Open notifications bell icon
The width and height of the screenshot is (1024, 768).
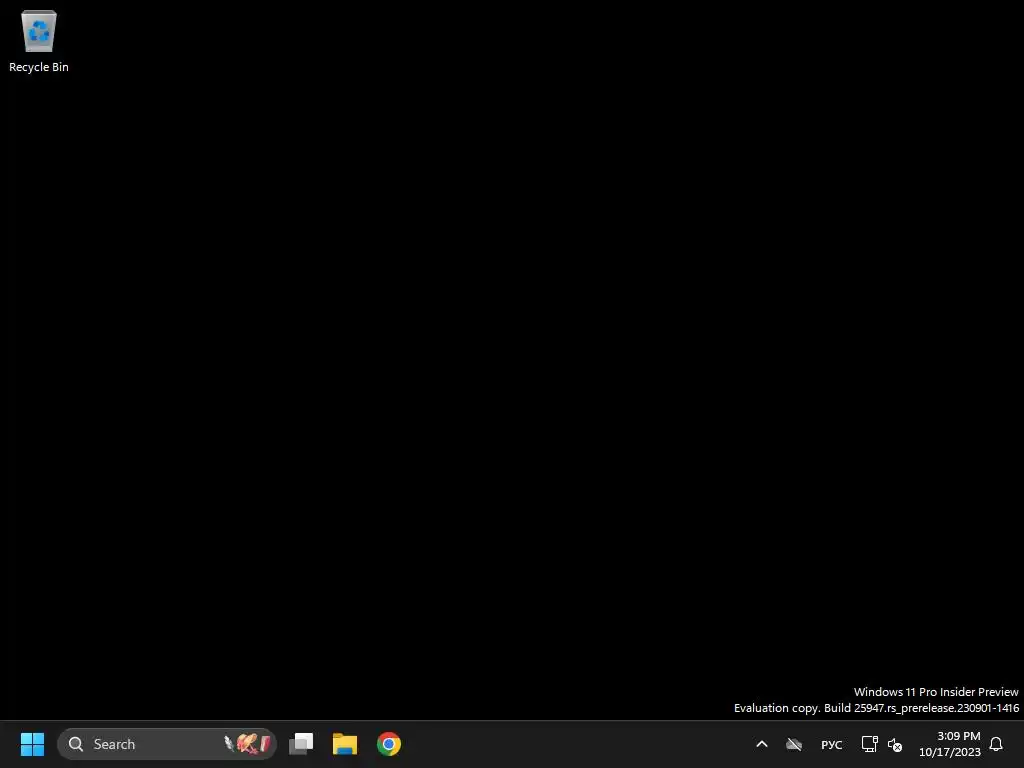tap(996, 744)
